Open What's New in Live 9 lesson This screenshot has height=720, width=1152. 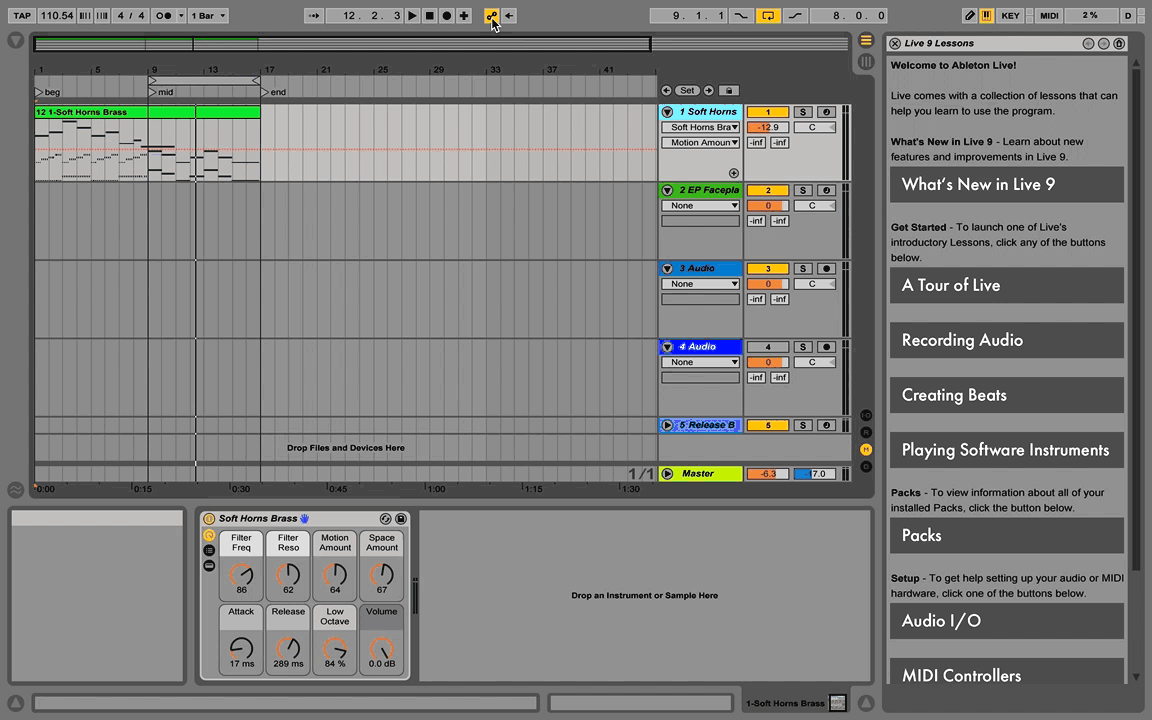click(1007, 184)
